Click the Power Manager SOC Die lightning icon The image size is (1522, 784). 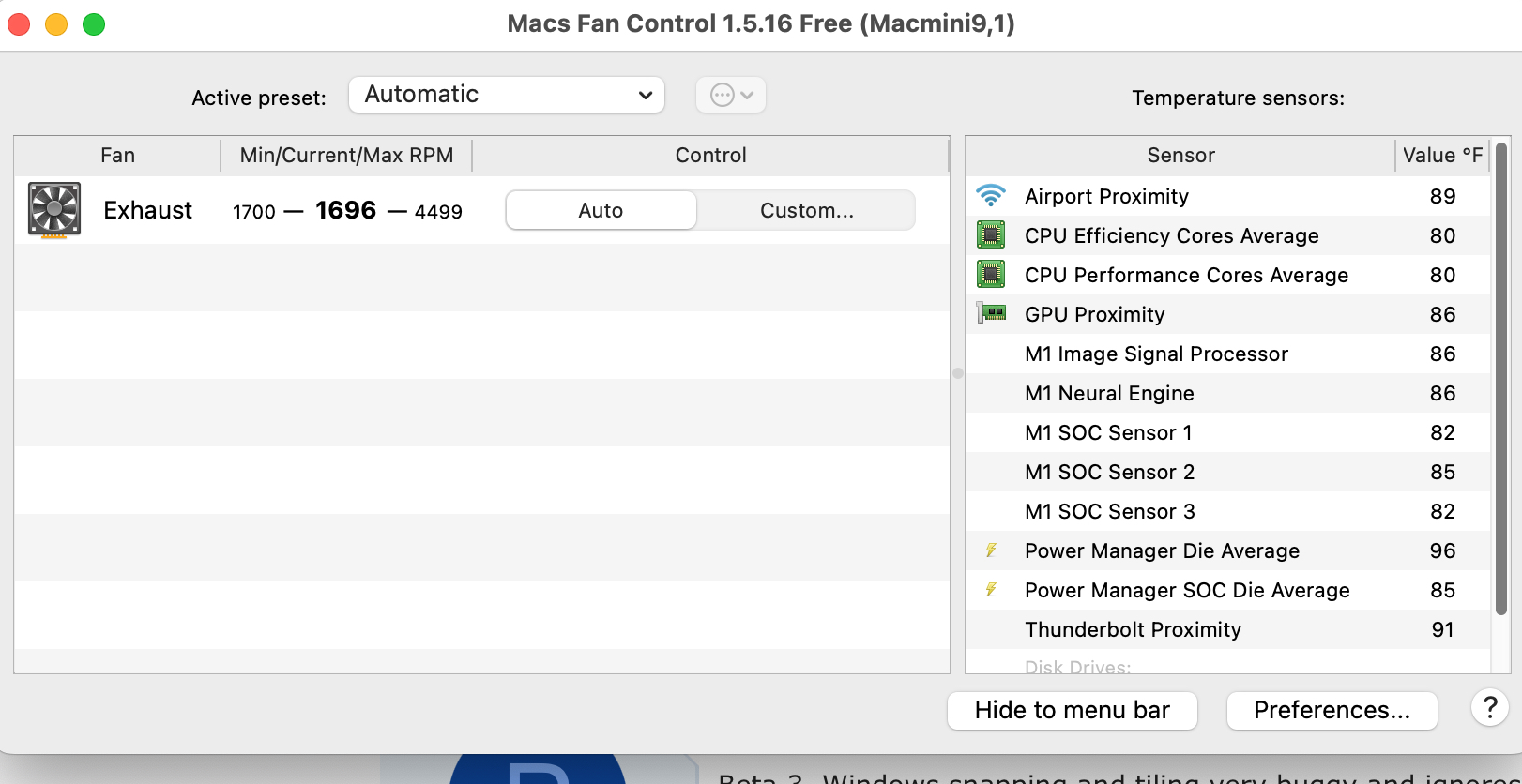coord(991,590)
